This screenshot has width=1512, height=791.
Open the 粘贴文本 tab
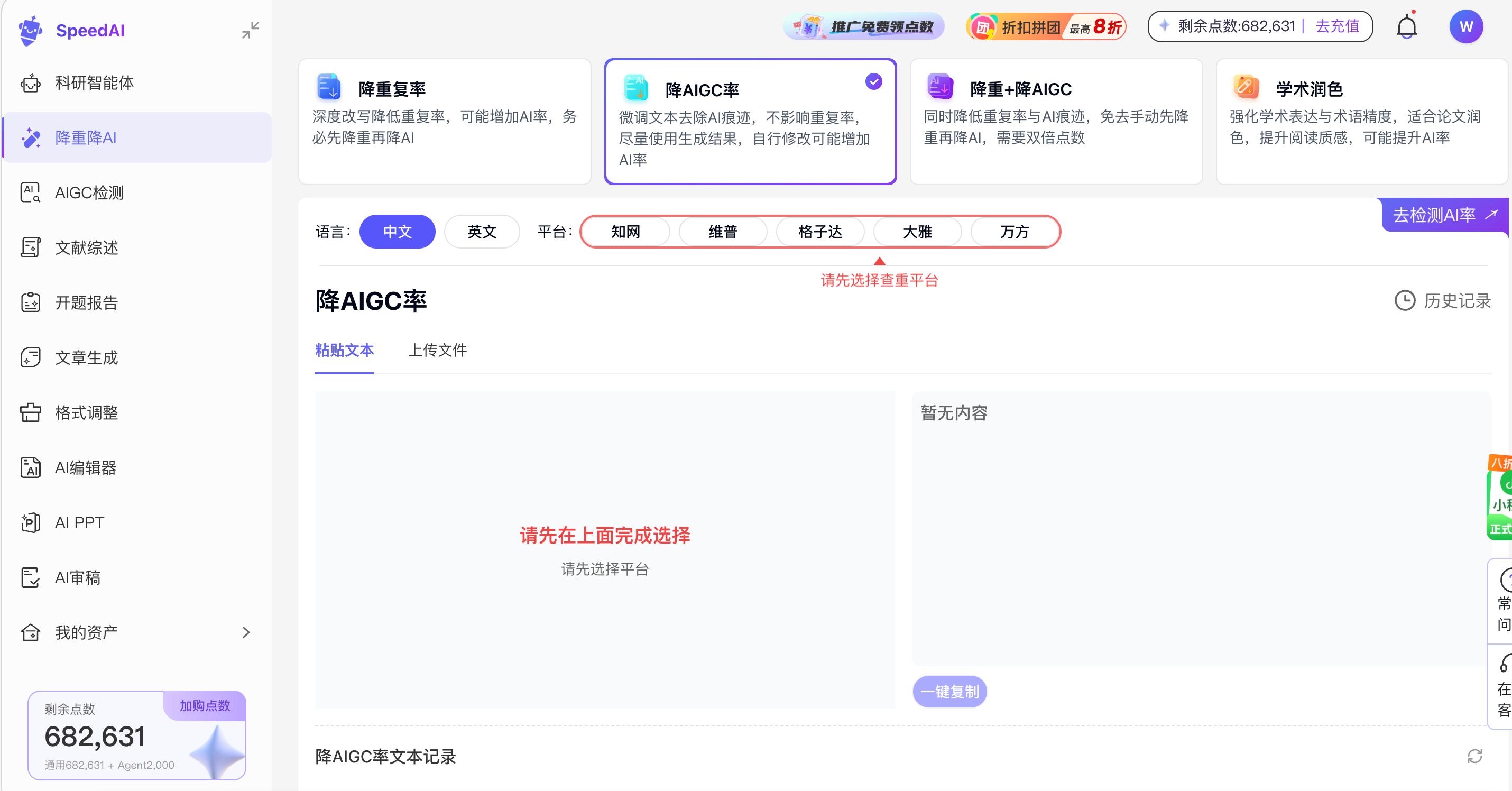click(344, 351)
